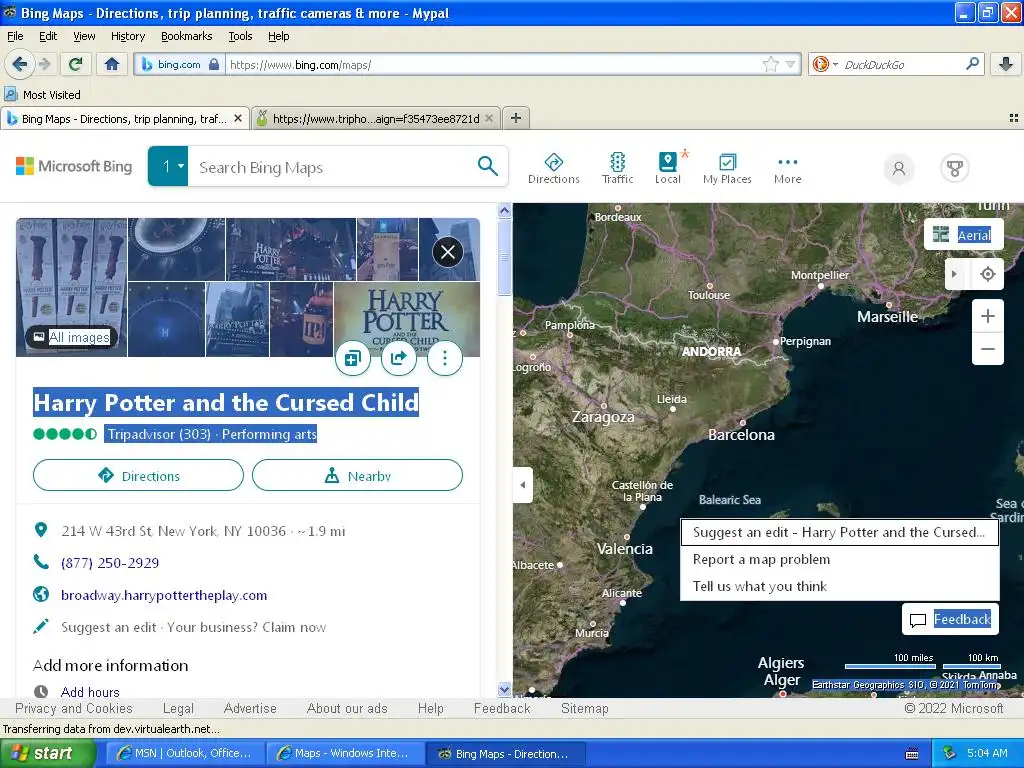This screenshot has width=1024, height=768.
Task: Open the Tools menu
Action: 240,36
